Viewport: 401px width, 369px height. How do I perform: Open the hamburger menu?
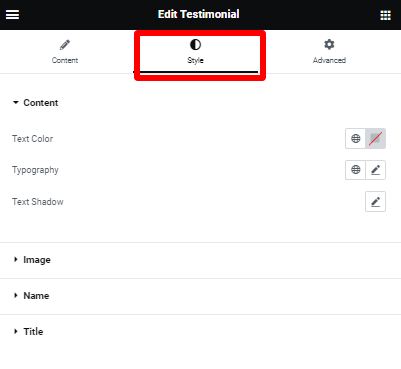point(12,14)
